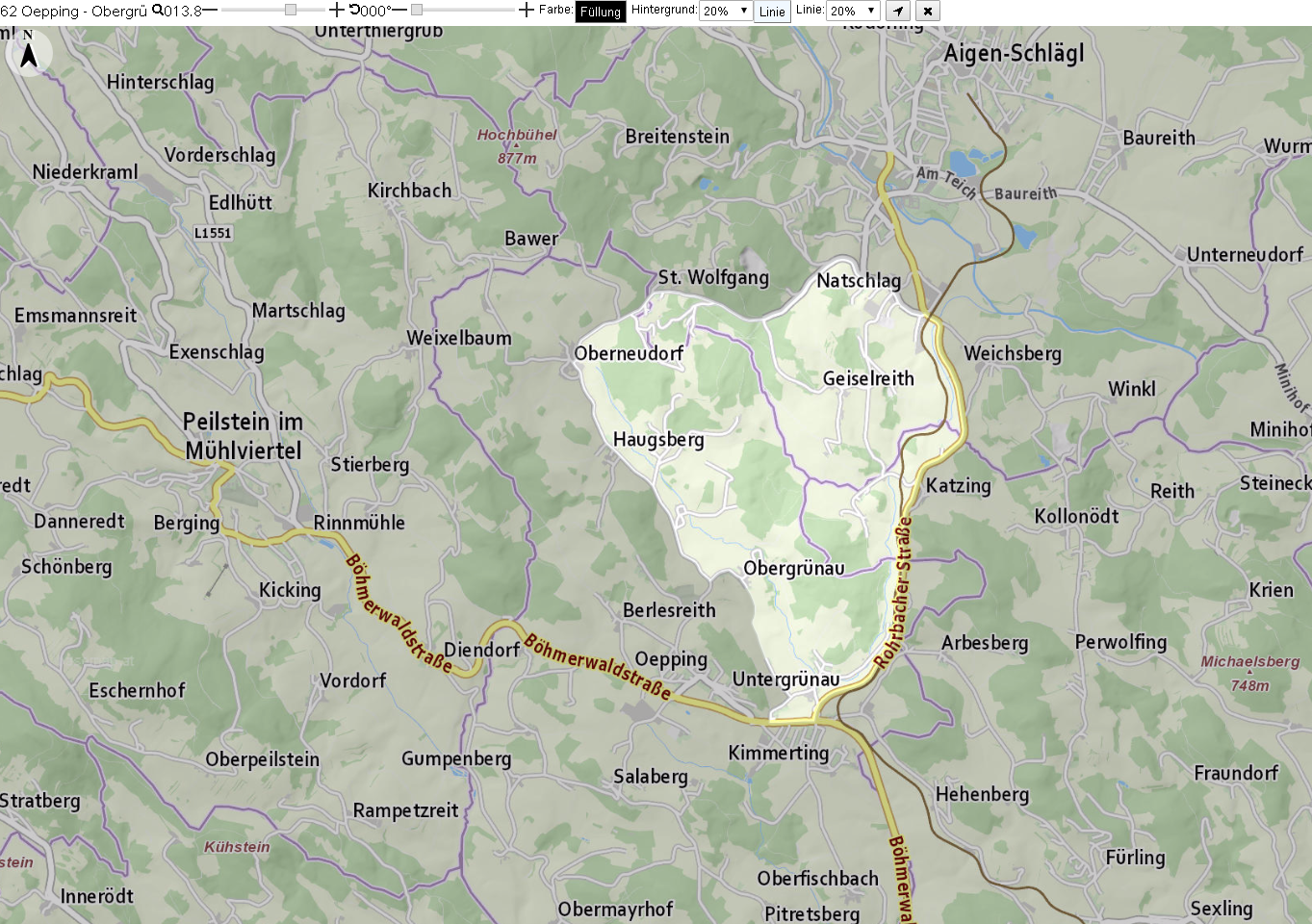This screenshot has height=924, width=1312.
Task: Click the rotation plus icon
Action: click(x=527, y=10)
